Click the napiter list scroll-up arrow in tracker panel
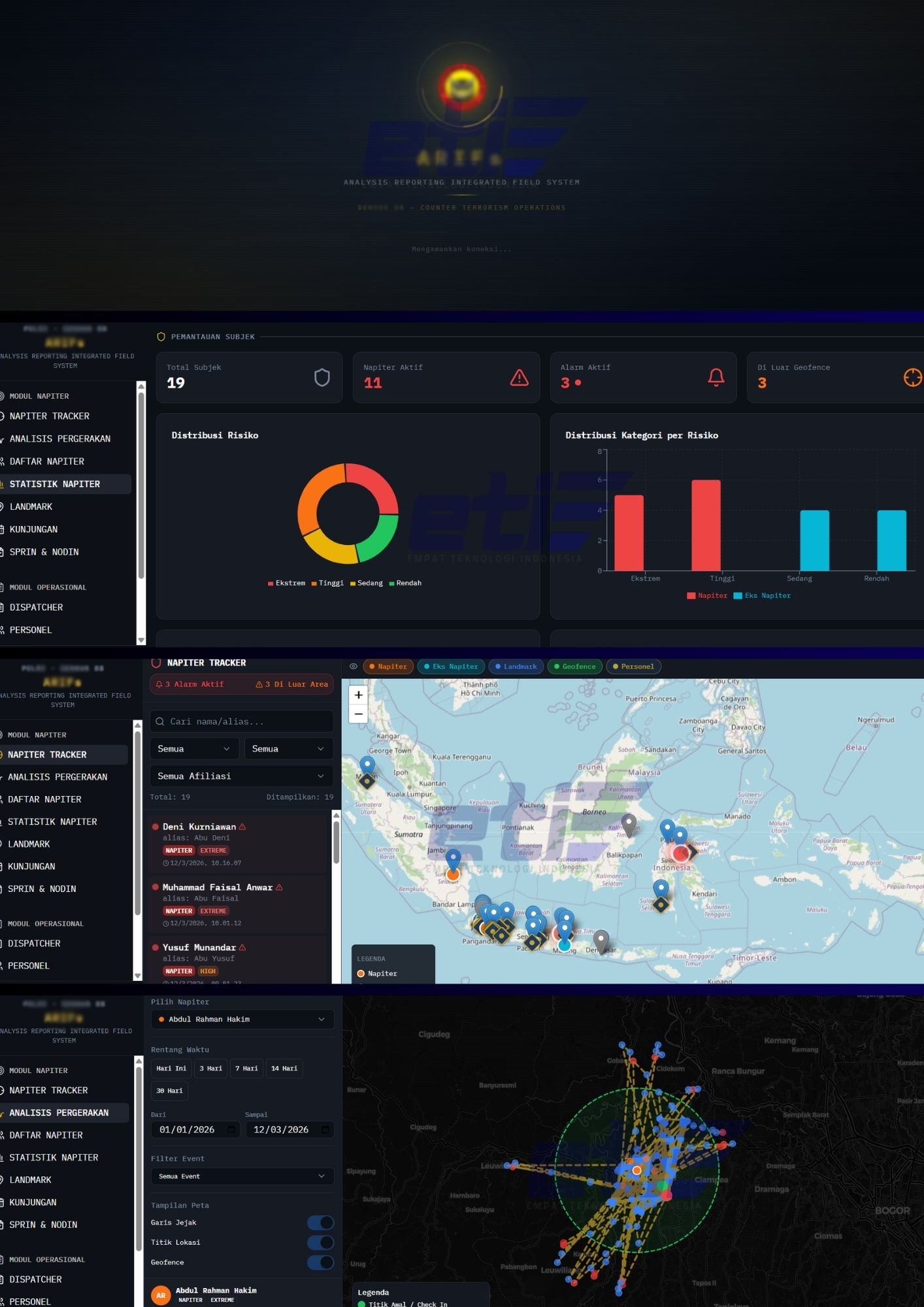 tap(337, 816)
